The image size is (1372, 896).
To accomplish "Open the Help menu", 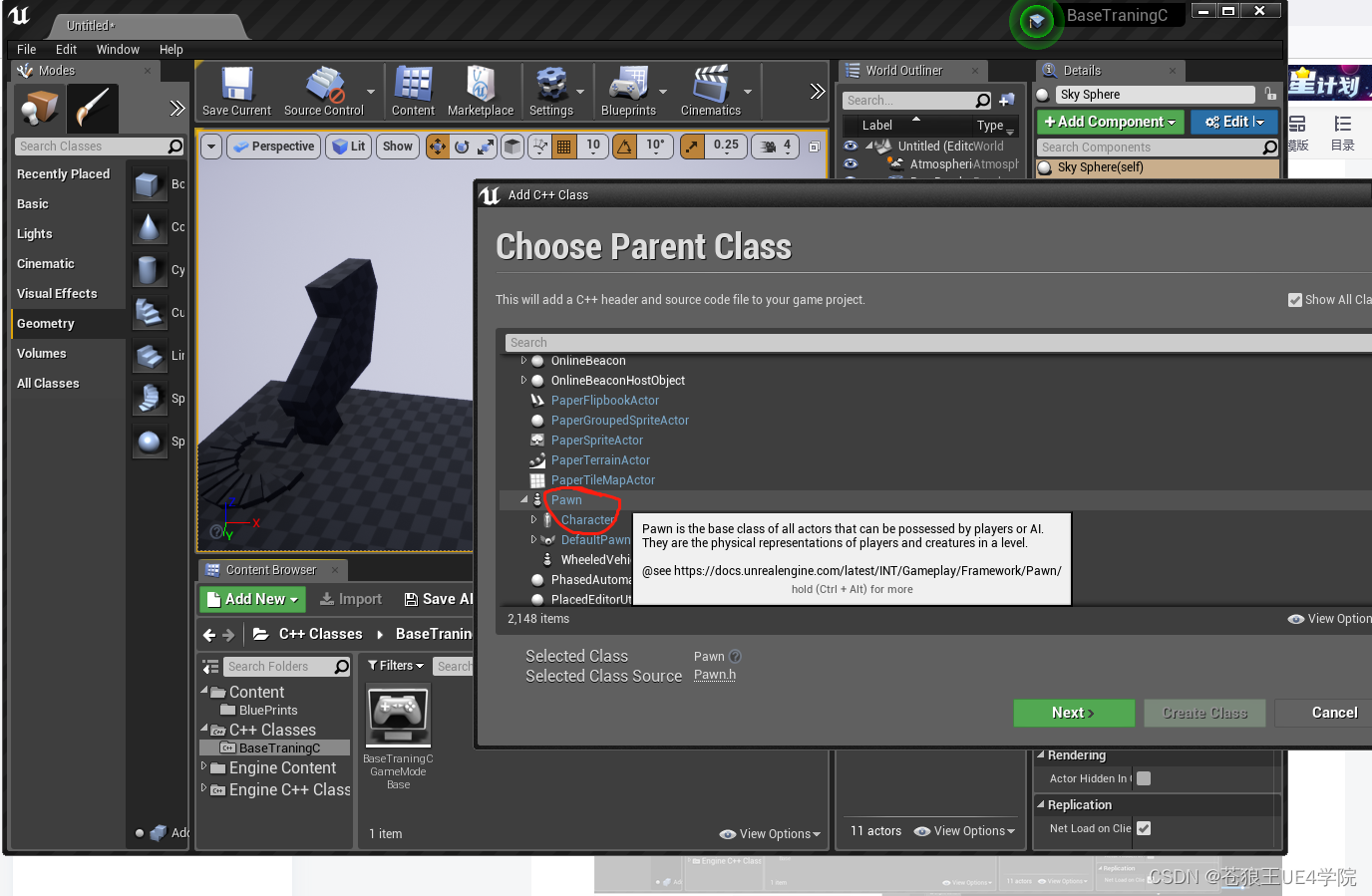I will [171, 50].
